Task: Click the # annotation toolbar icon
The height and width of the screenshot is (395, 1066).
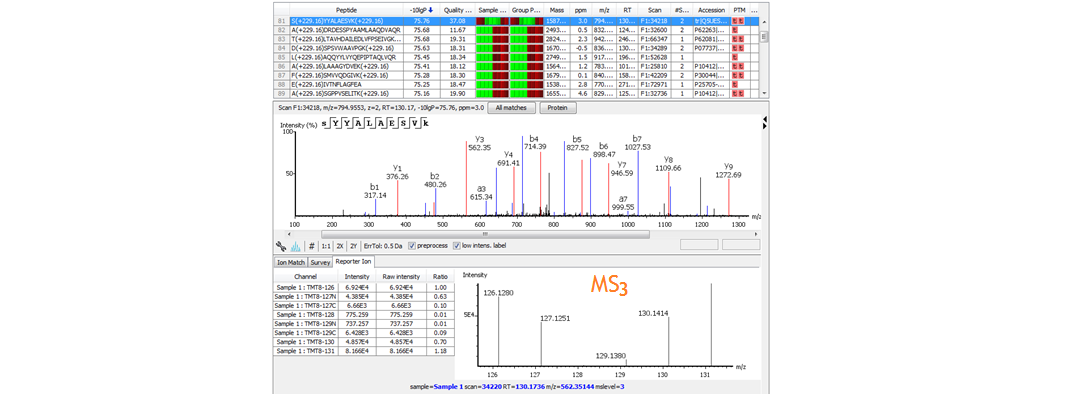Action: (x=312, y=246)
